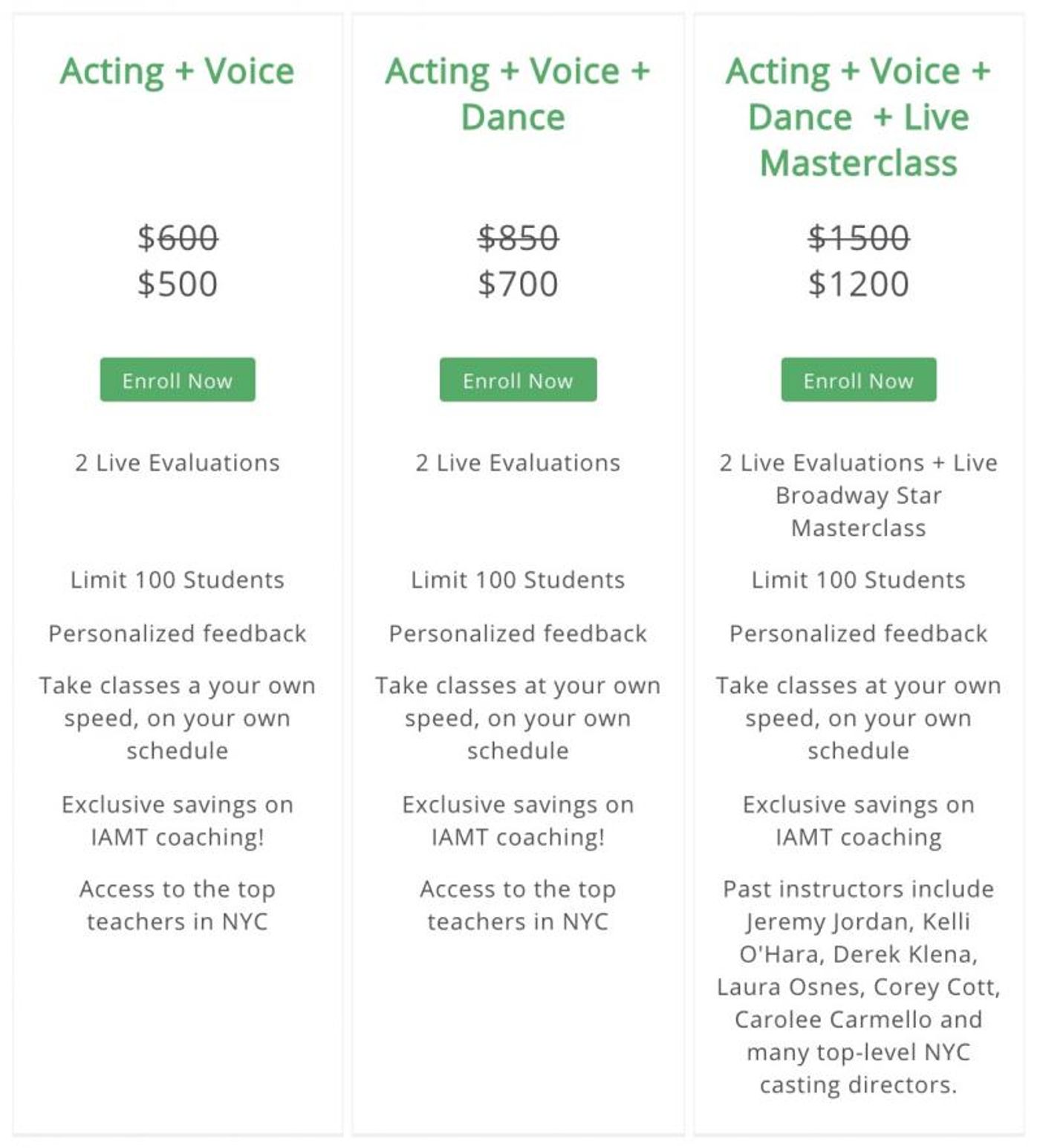This screenshot has width=1040, height=1148.
Task: Click the $1200 discounted price
Action: [858, 283]
